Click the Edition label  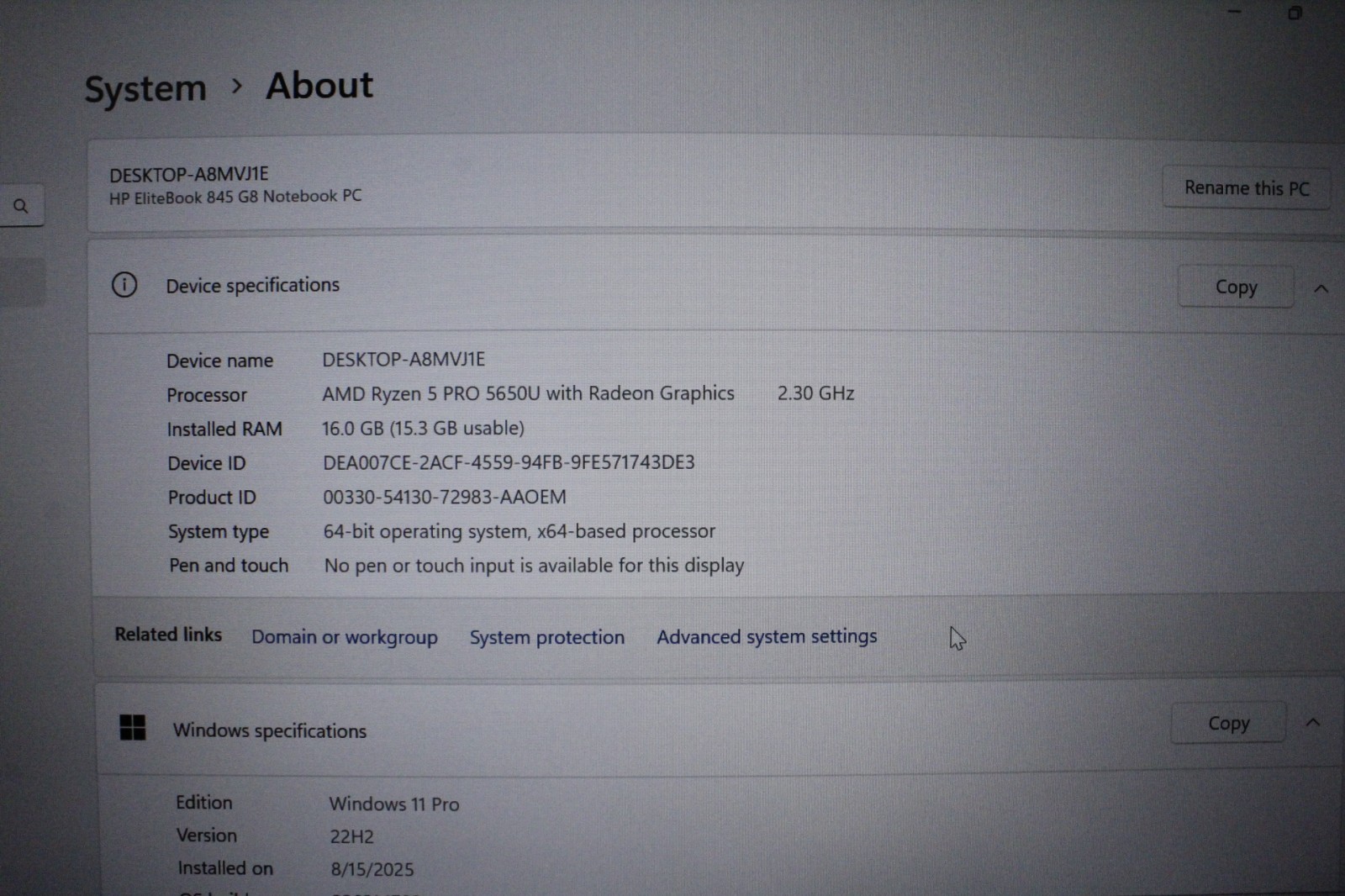[x=204, y=803]
